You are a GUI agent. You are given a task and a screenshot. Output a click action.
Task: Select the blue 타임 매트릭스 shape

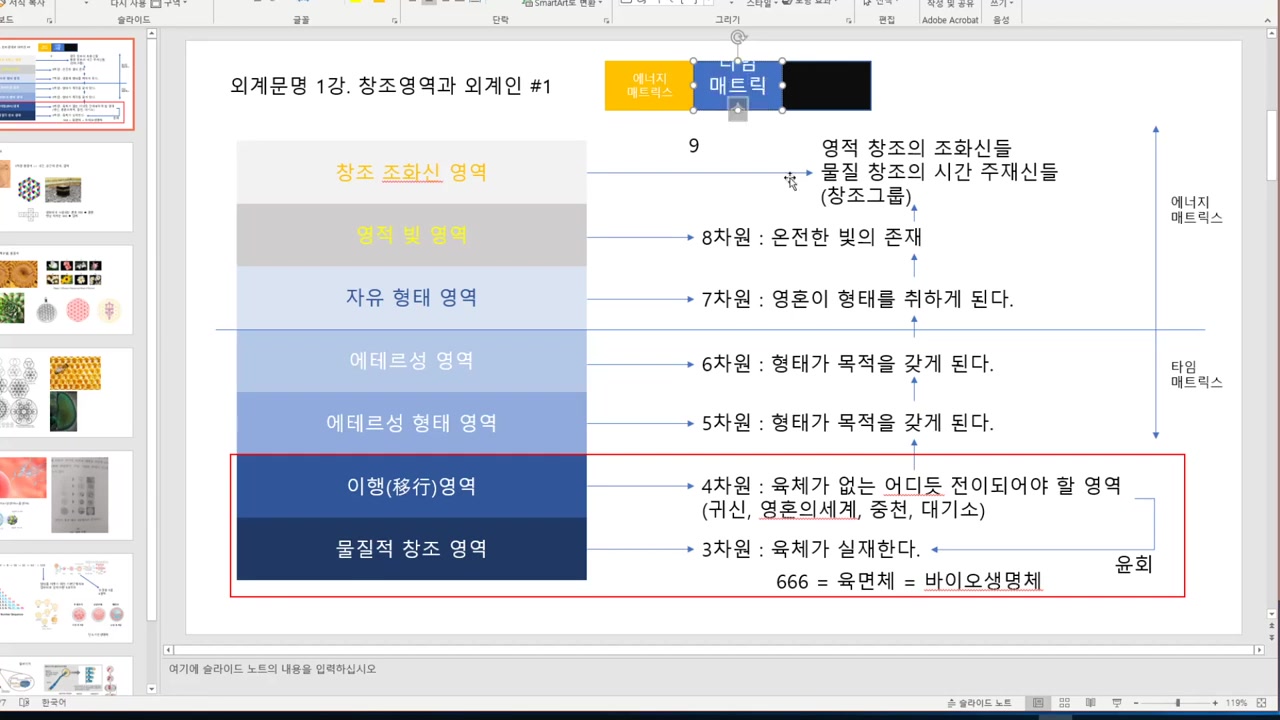[738, 86]
